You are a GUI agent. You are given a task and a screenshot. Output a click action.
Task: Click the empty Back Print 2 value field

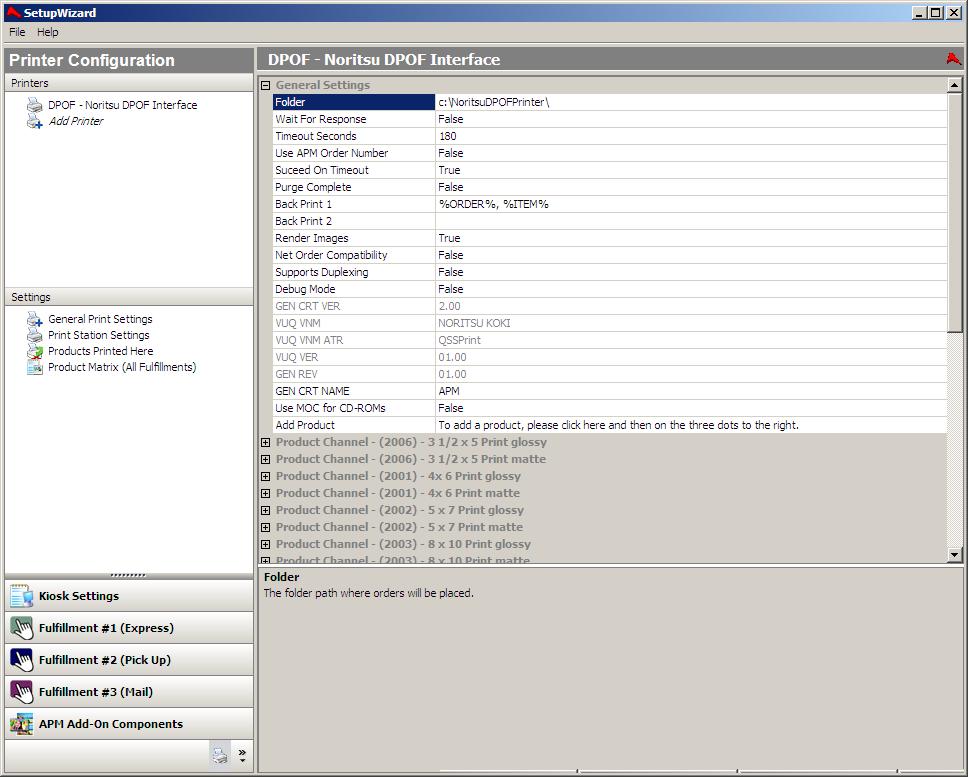pyautogui.click(x=691, y=221)
